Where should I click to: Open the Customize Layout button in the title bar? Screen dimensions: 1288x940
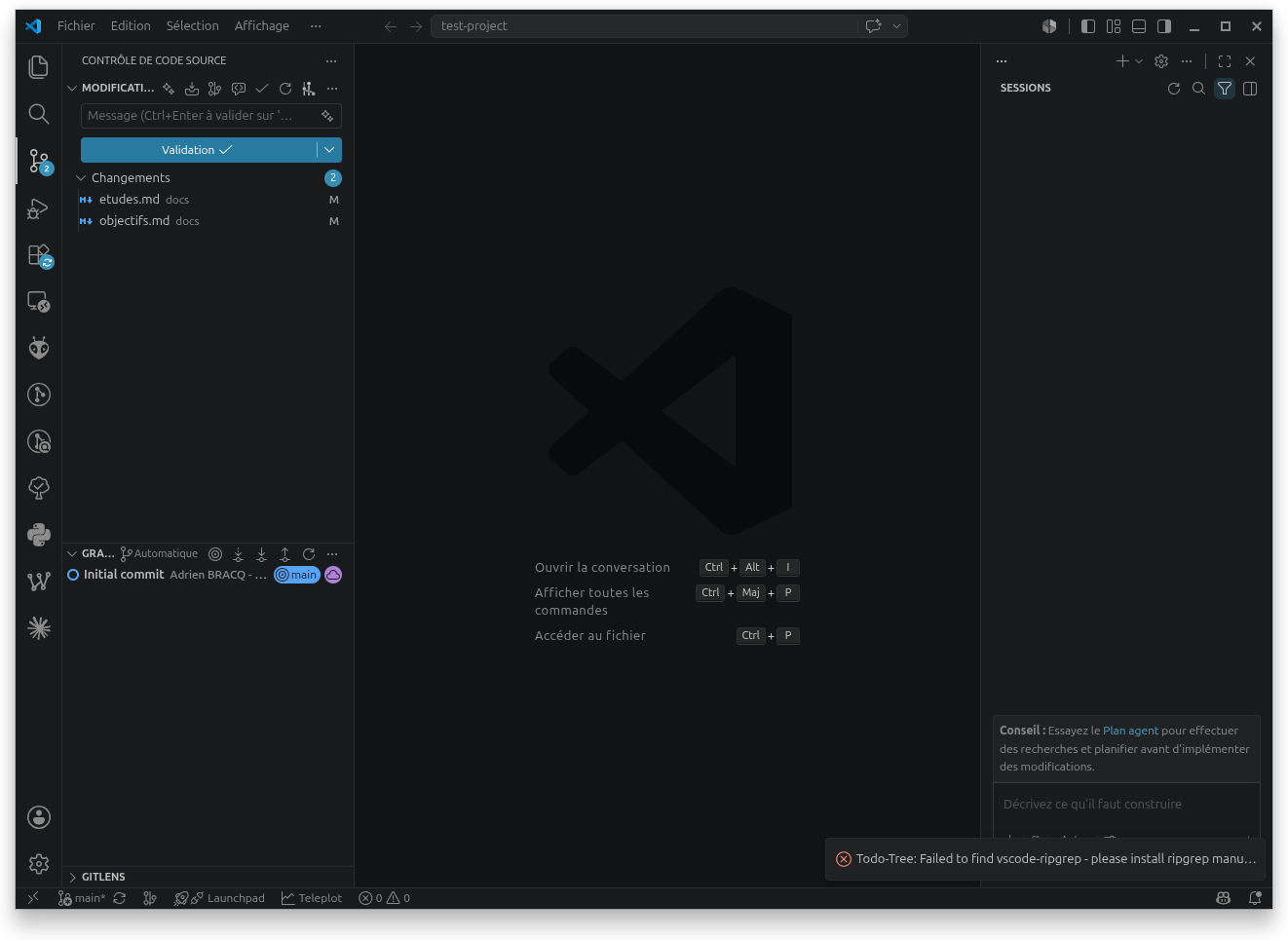coord(1114,26)
